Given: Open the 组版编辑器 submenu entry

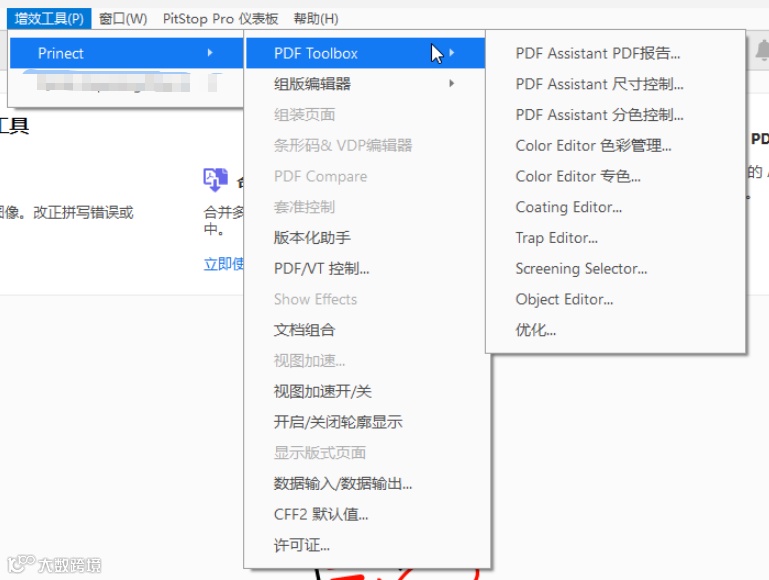Looking at the screenshot, I should [365, 84].
